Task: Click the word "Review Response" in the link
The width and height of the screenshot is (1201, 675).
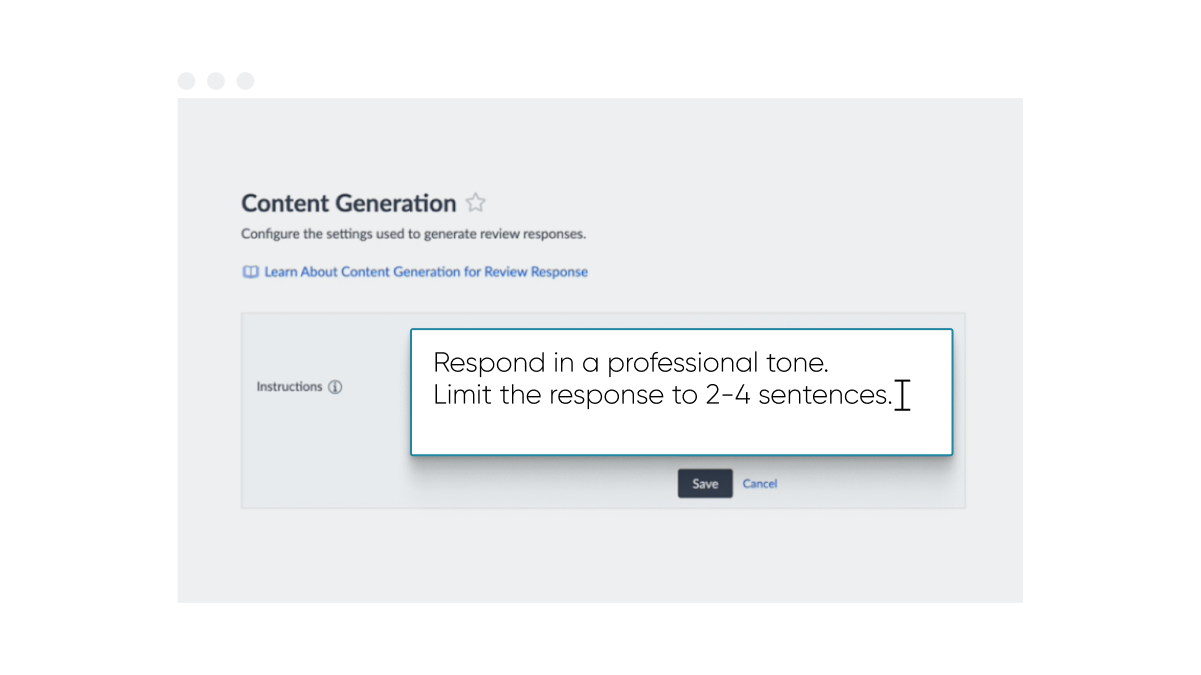Action: point(536,272)
